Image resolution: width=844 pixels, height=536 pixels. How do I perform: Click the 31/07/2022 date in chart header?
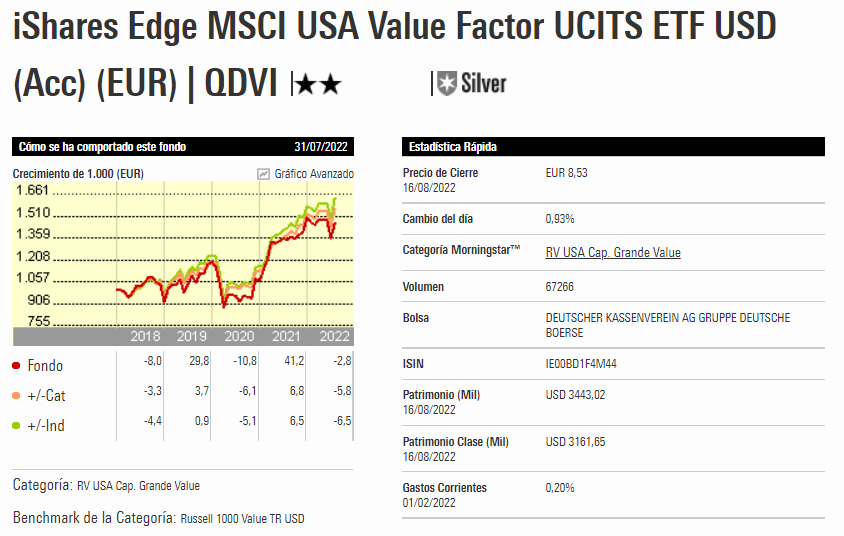pyautogui.click(x=321, y=147)
